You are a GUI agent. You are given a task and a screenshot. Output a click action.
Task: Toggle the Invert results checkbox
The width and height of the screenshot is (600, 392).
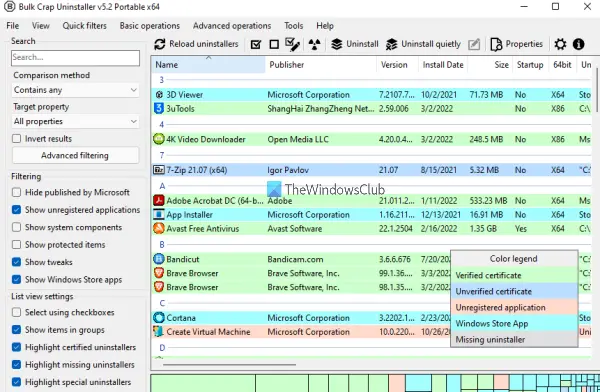16,139
